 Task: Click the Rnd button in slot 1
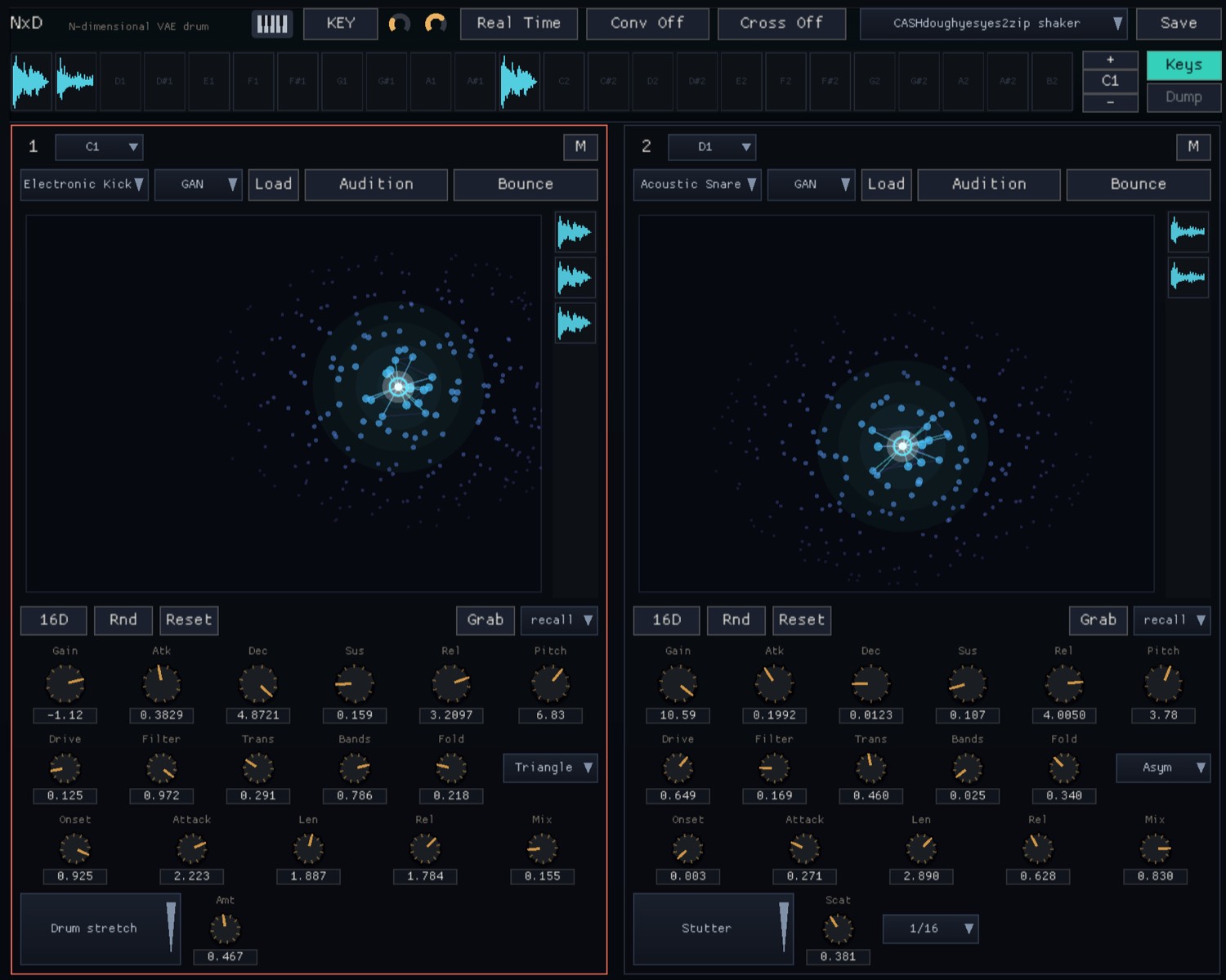click(123, 620)
